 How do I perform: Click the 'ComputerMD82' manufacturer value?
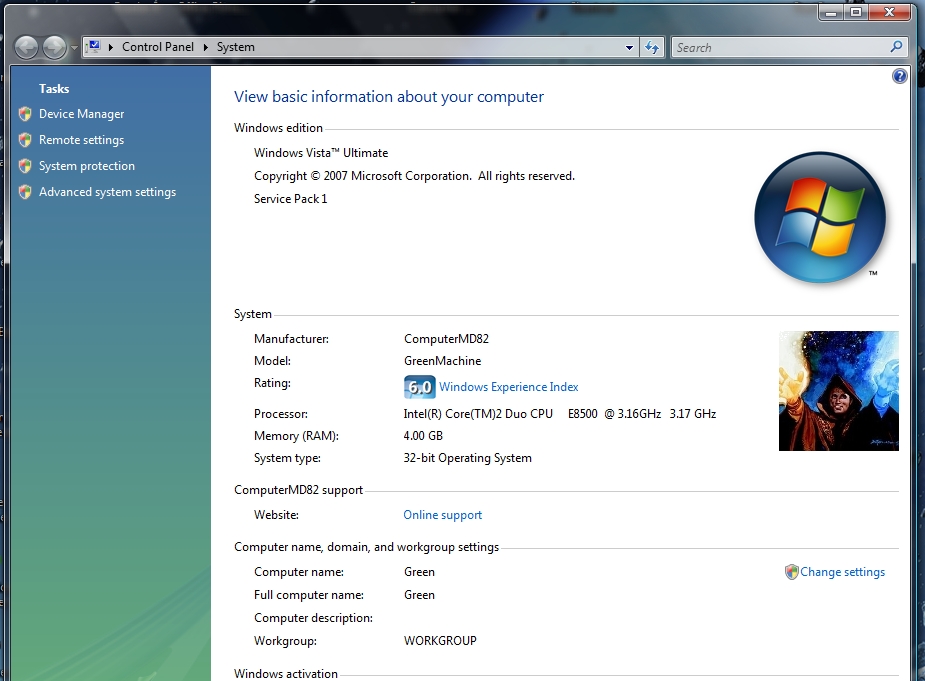tap(447, 339)
